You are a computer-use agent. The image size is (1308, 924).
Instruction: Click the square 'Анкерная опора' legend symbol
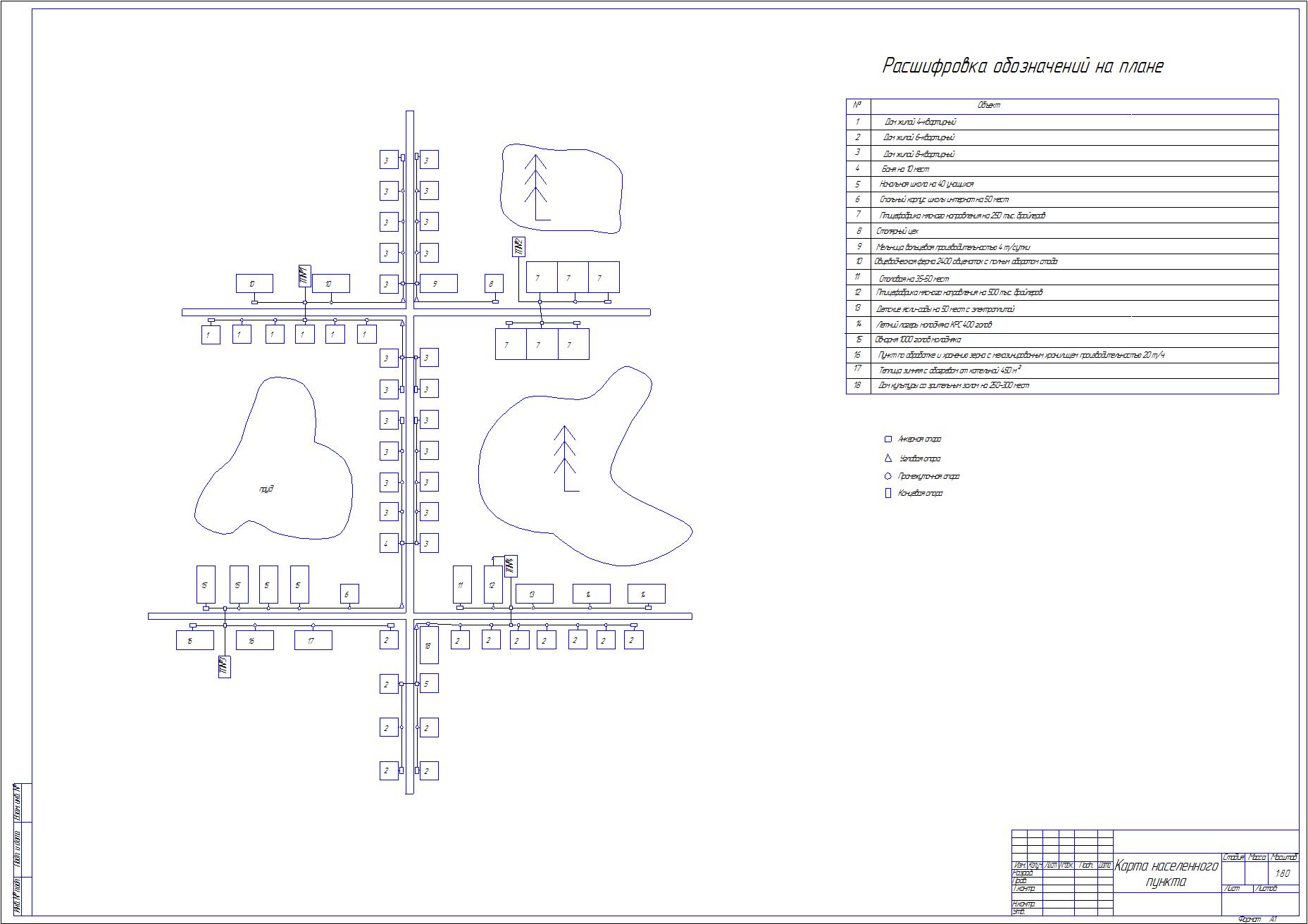pos(888,439)
